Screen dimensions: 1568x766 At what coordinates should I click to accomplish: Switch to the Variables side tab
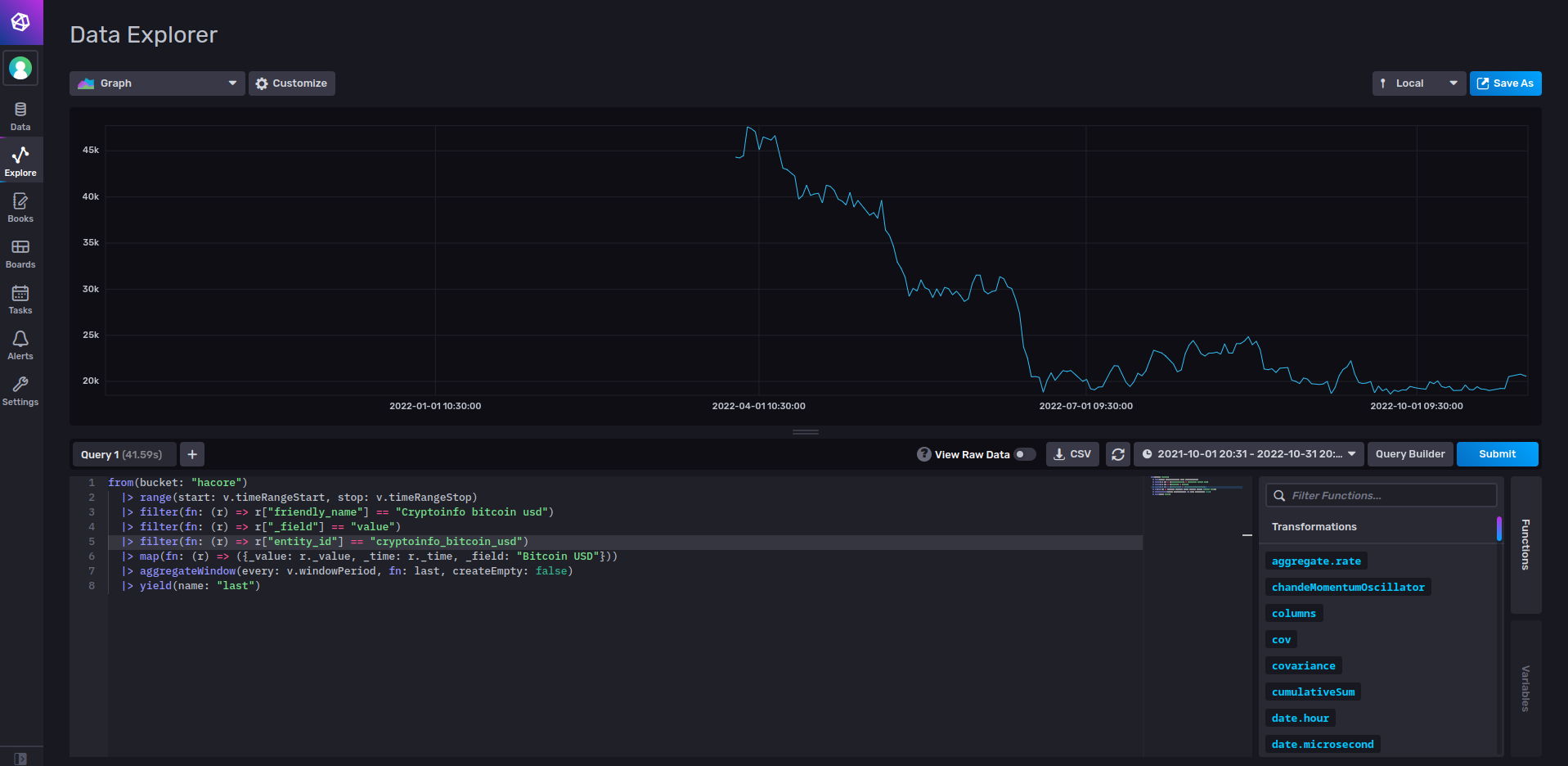coord(1525,688)
